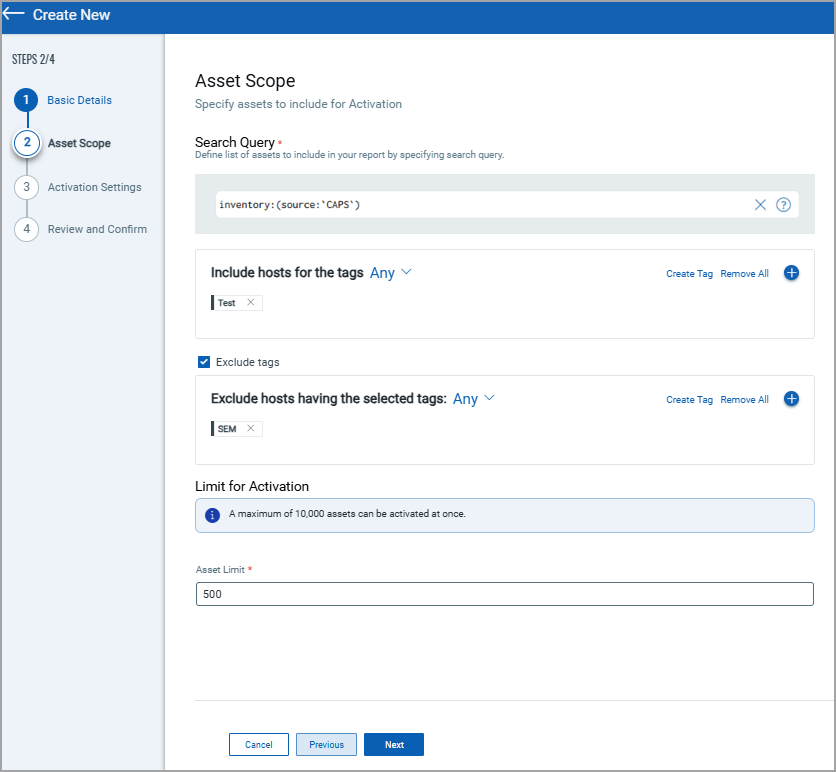Click Remove All in the include hosts section

pos(744,274)
